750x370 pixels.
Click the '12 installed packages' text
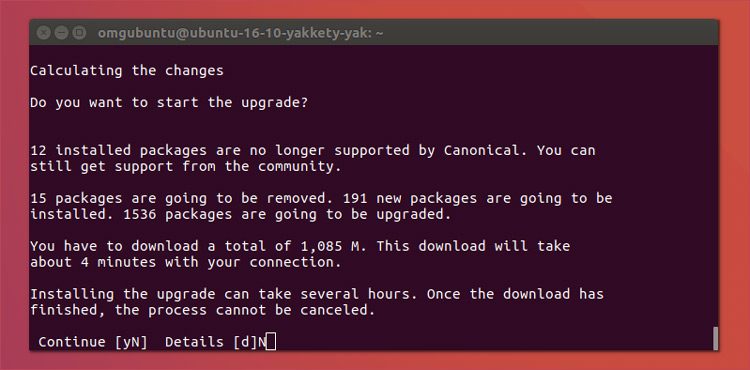[118, 150]
